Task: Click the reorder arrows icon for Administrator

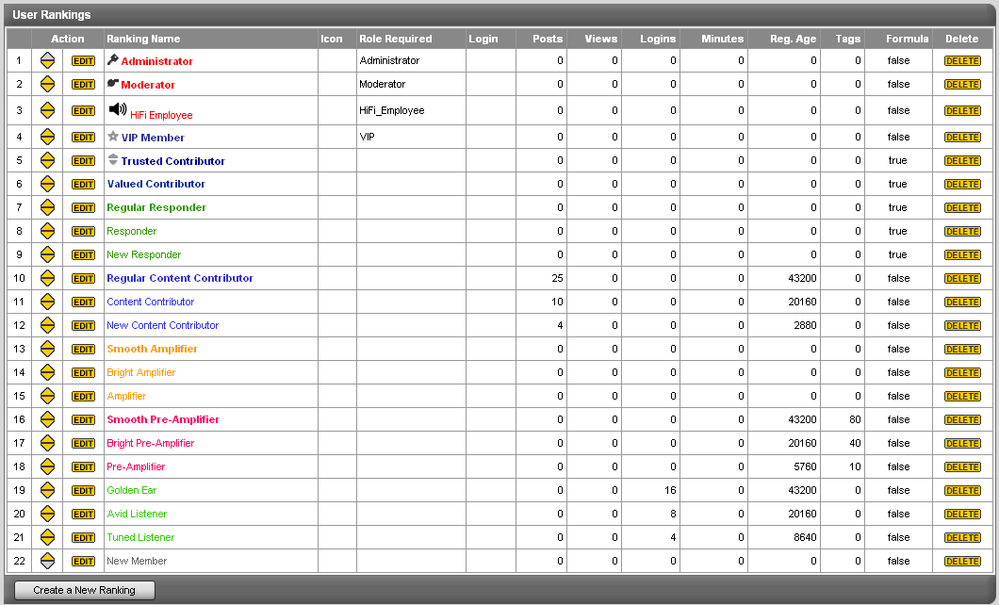Action: 47,61
